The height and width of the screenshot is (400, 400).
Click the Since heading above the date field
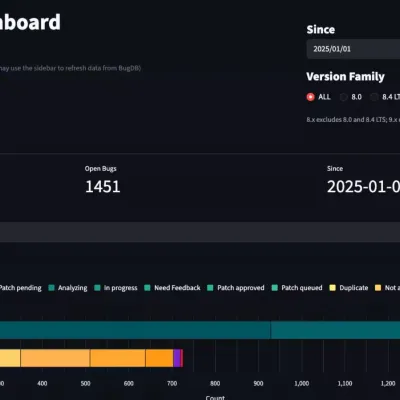tap(321, 30)
